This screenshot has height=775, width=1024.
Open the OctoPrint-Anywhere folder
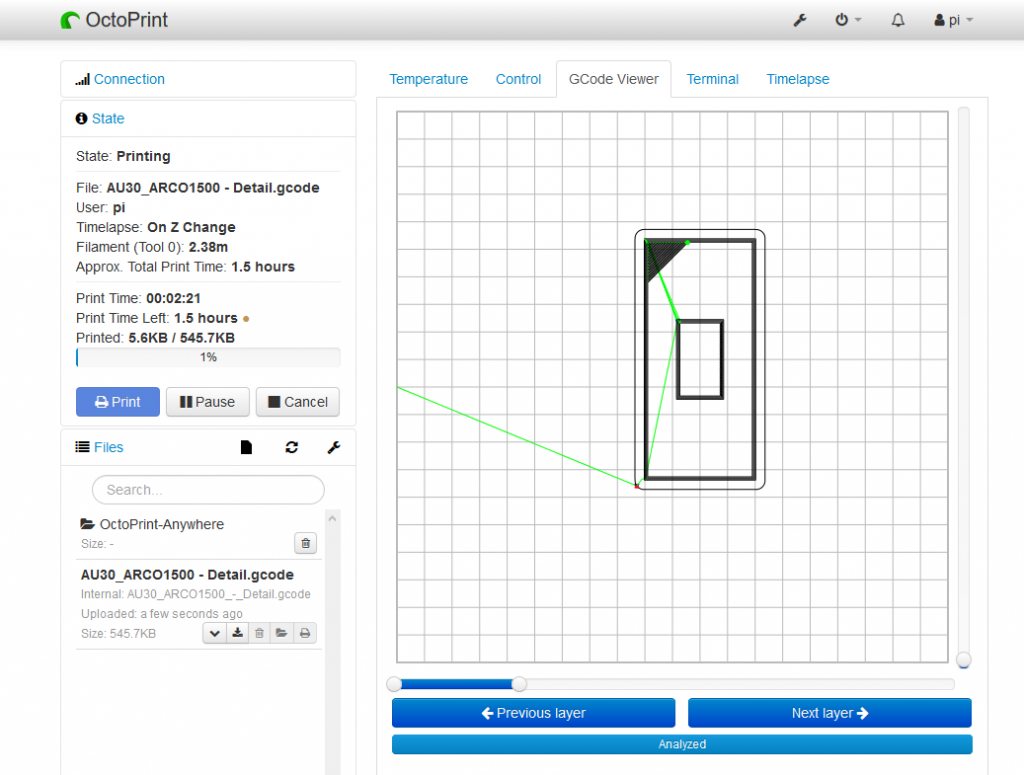click(x=161, y=524)
